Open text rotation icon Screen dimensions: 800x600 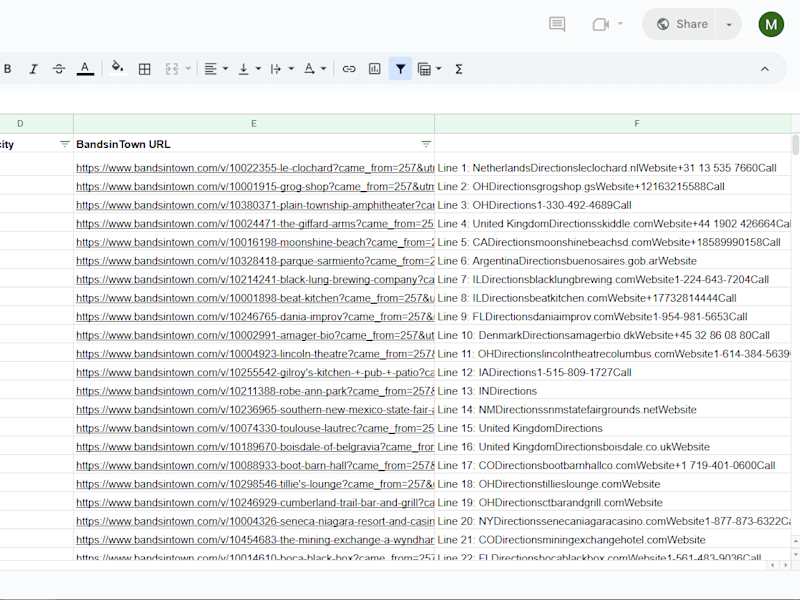309,69
